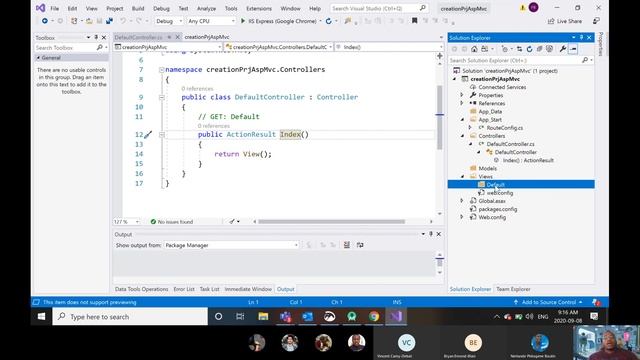Open the Index() member navigation dropdown
The height and width of the screenshot is (360, 640).
pos(389,47)
